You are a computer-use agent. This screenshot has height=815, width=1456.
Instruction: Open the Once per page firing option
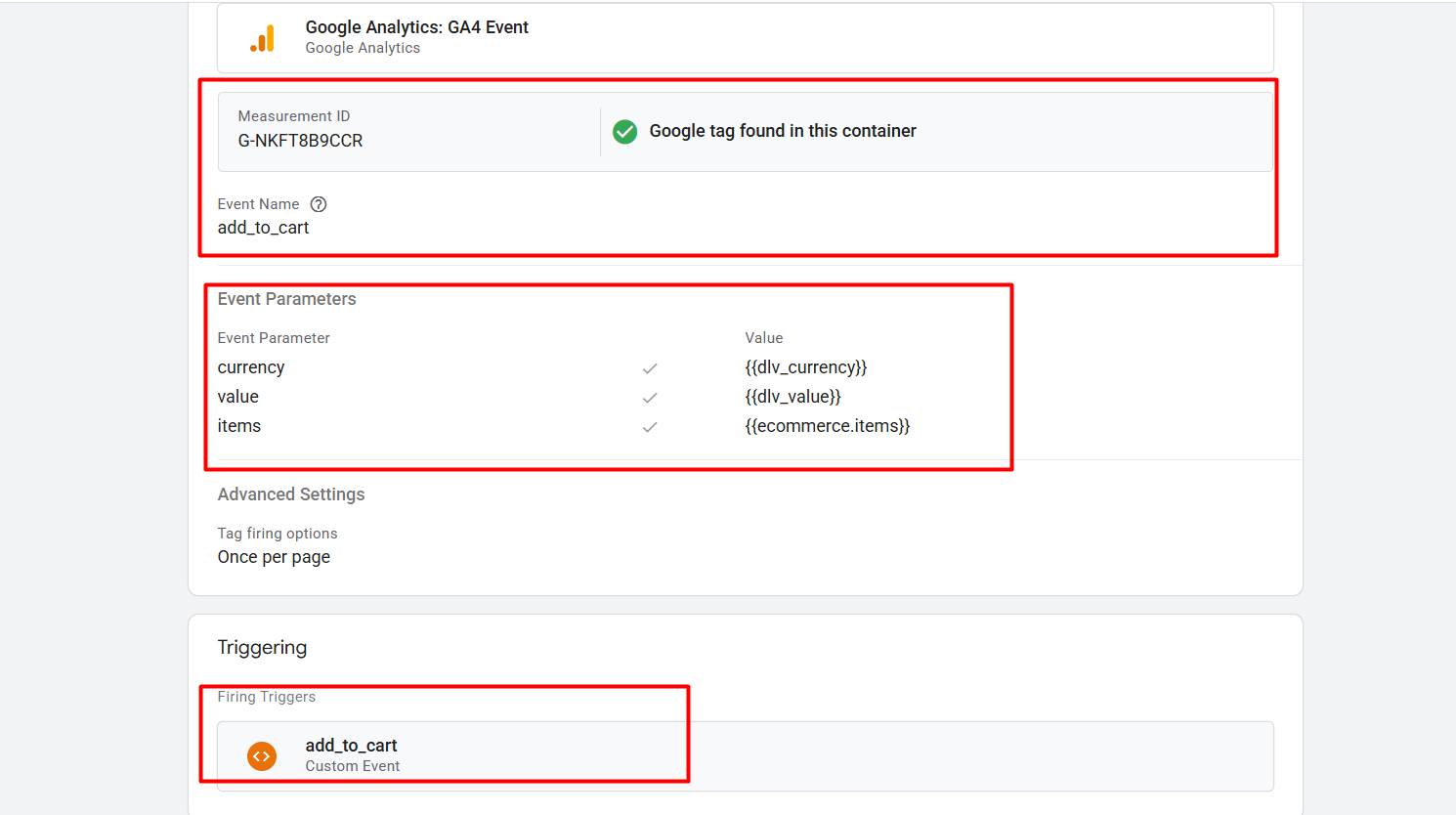pos(274,557)
